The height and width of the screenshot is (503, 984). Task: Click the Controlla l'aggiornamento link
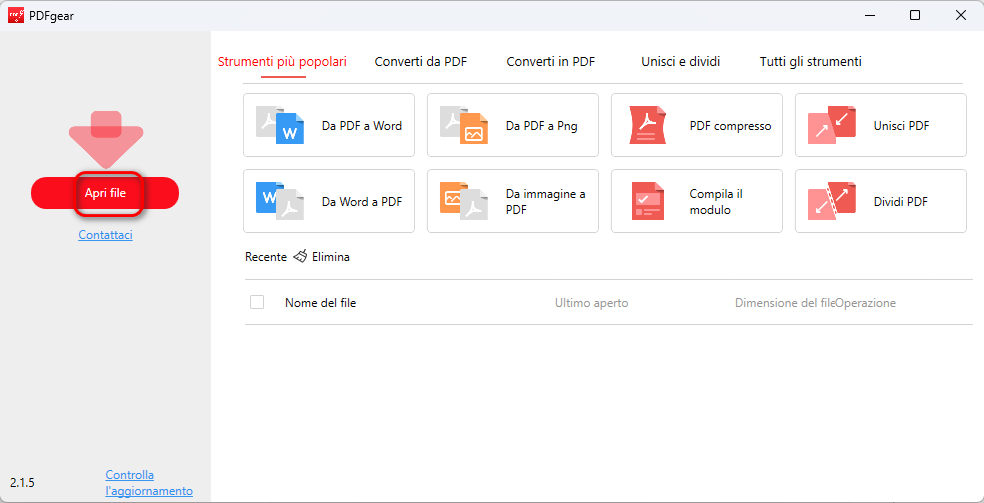tap(148, 483)
